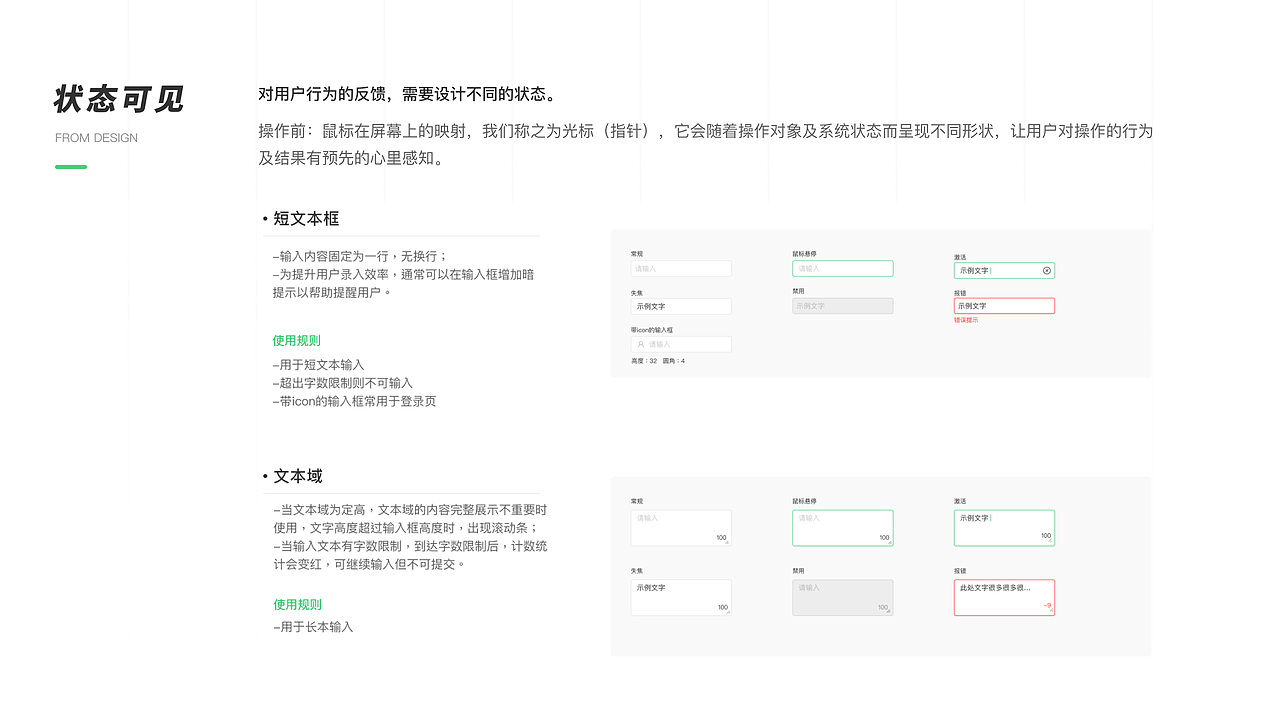Click the 失焦 single-line input with 示例文字
Viewport: 1280px width, 720px height.
tap(681, 306)
